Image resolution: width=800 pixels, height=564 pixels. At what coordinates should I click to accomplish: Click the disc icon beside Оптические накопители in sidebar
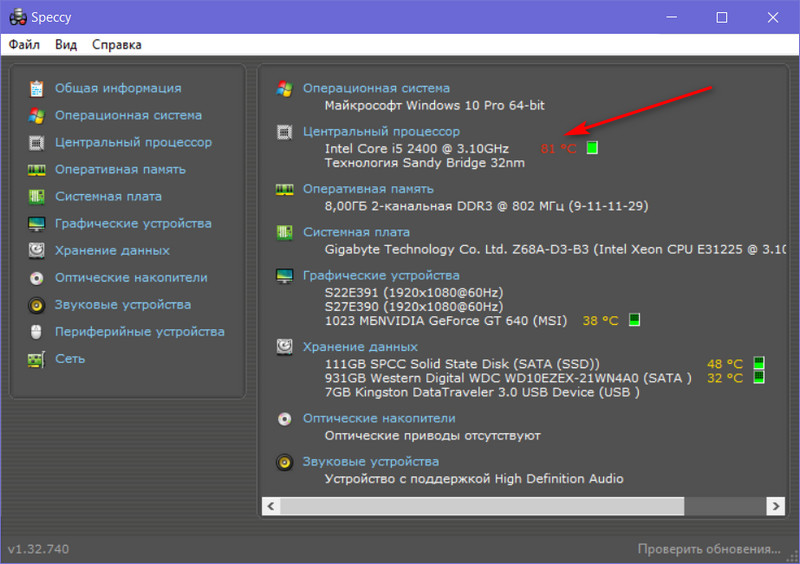click(36, 278)
